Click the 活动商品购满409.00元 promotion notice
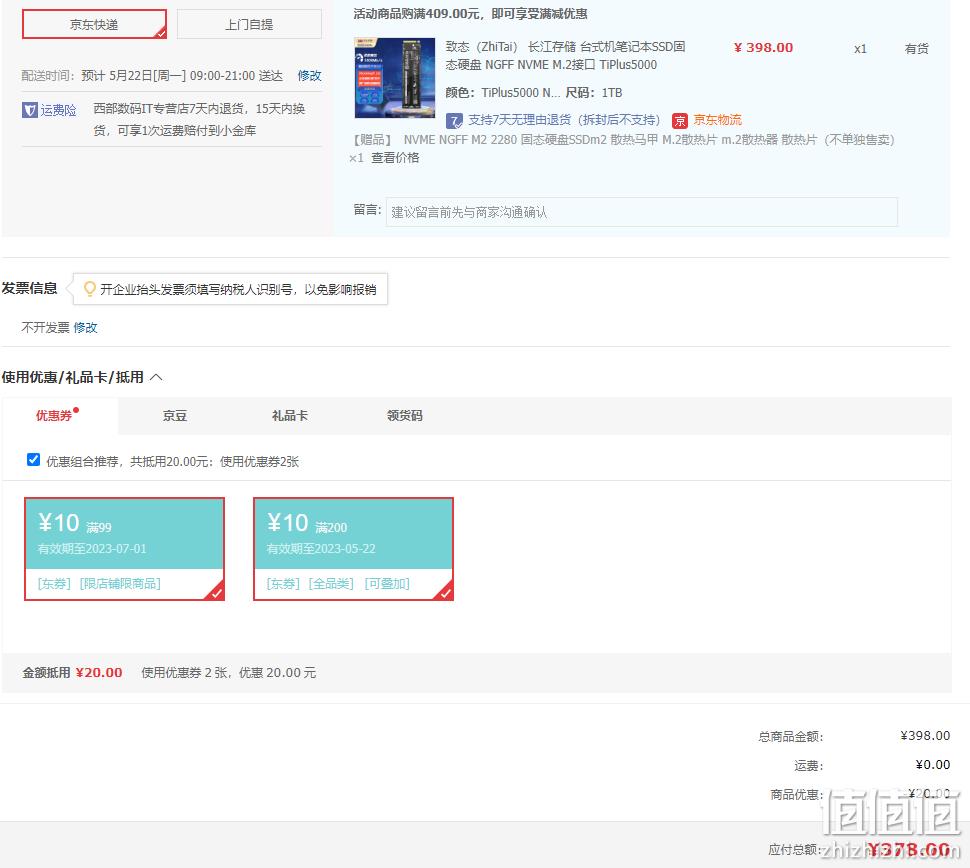 [470, 14]
